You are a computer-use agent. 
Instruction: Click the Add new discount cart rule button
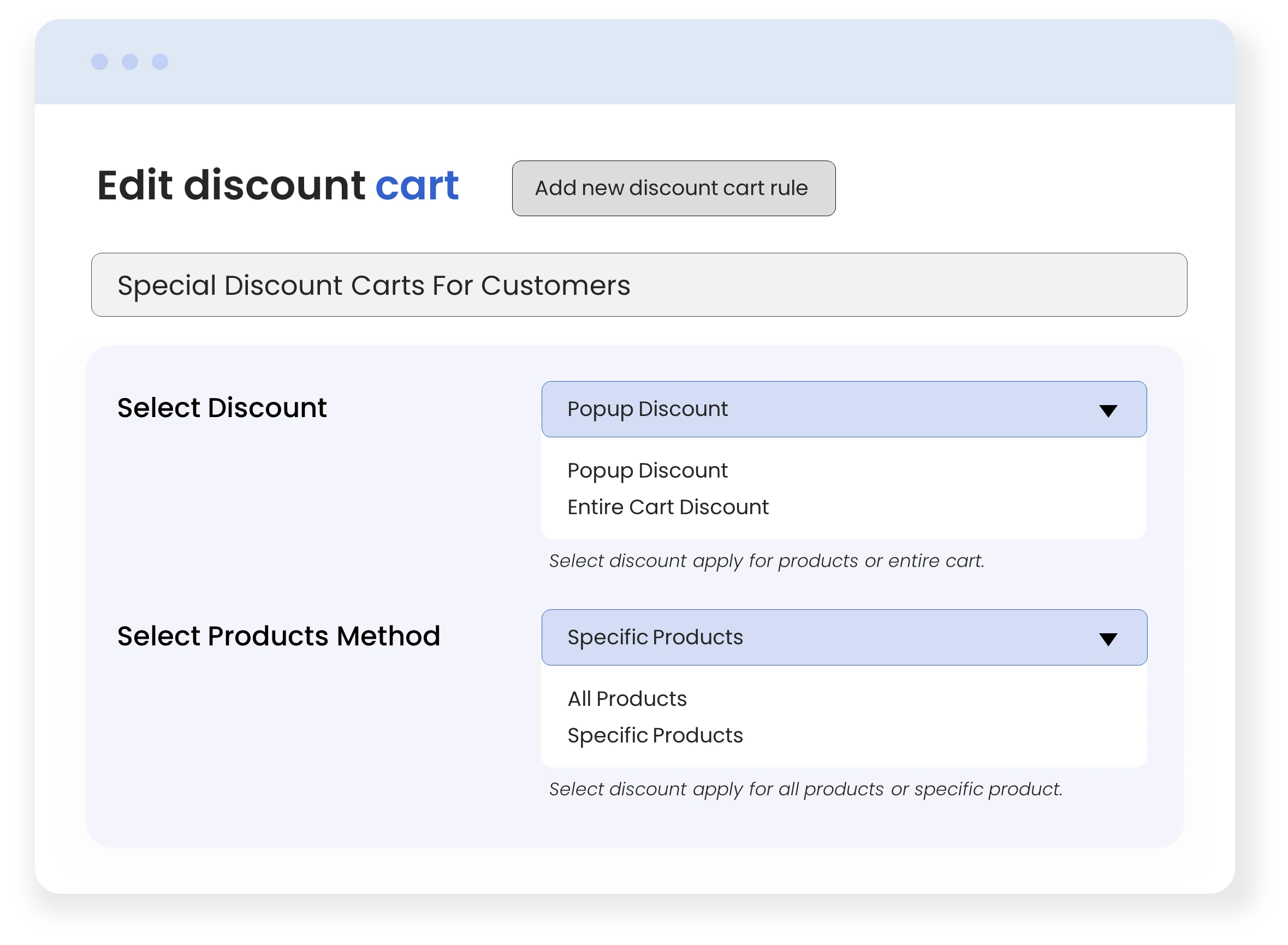coord(673,188)
